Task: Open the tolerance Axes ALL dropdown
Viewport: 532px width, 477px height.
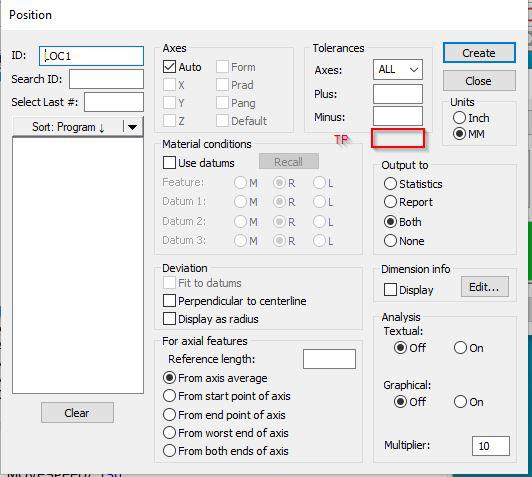Action: tap(398, 70)
